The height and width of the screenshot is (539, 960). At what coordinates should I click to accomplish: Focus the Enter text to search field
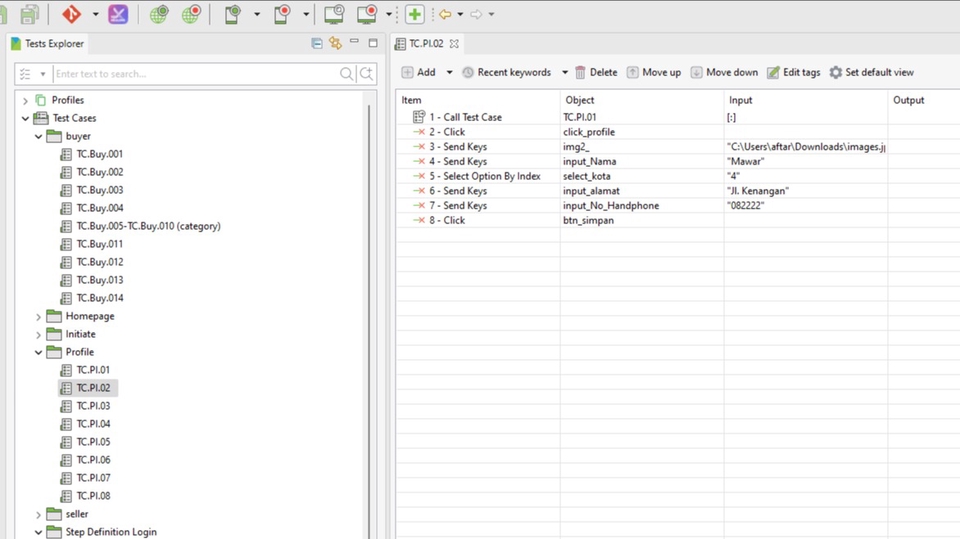(x=195, y=74)
